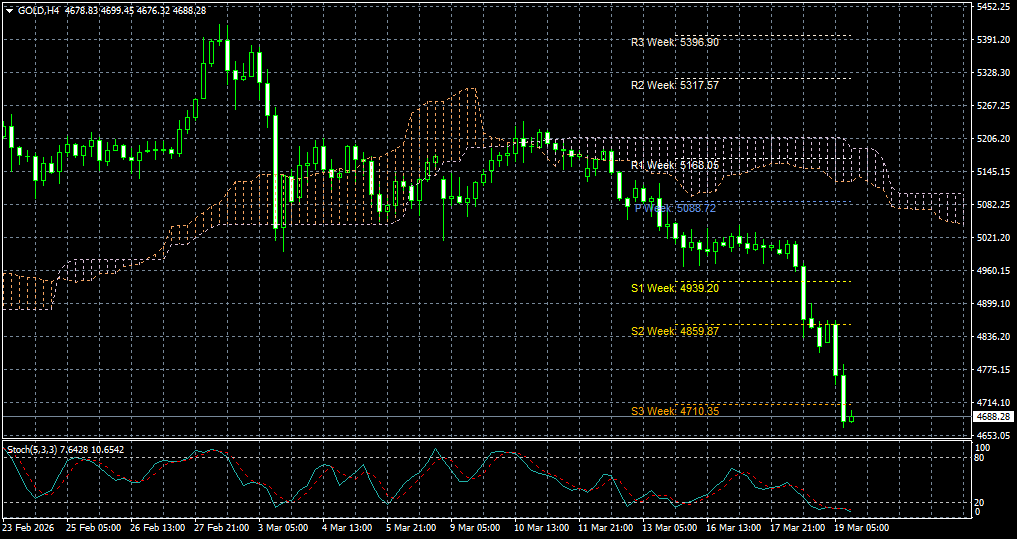Click the 17 Mar 21:00 time label
The width and height of the screenshot is (1017, 539).
[x=798, y=528]
